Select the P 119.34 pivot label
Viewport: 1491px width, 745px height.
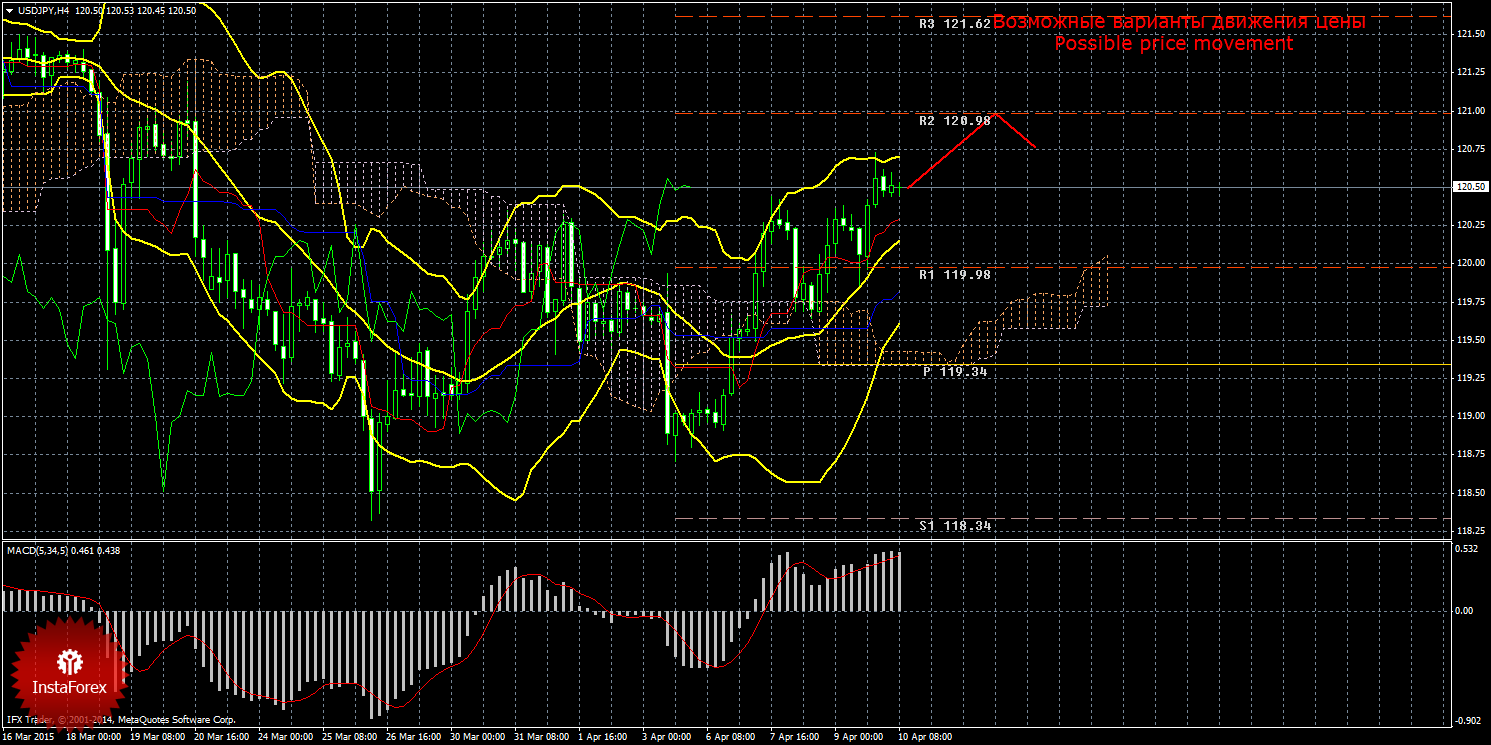(957, 371)
